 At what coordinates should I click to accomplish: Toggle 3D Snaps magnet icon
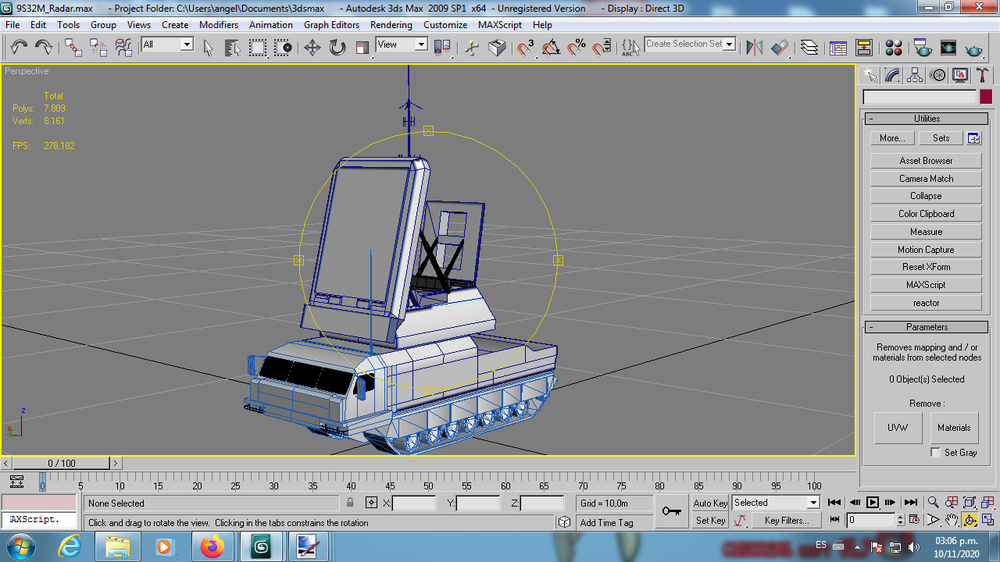point(526,48)
